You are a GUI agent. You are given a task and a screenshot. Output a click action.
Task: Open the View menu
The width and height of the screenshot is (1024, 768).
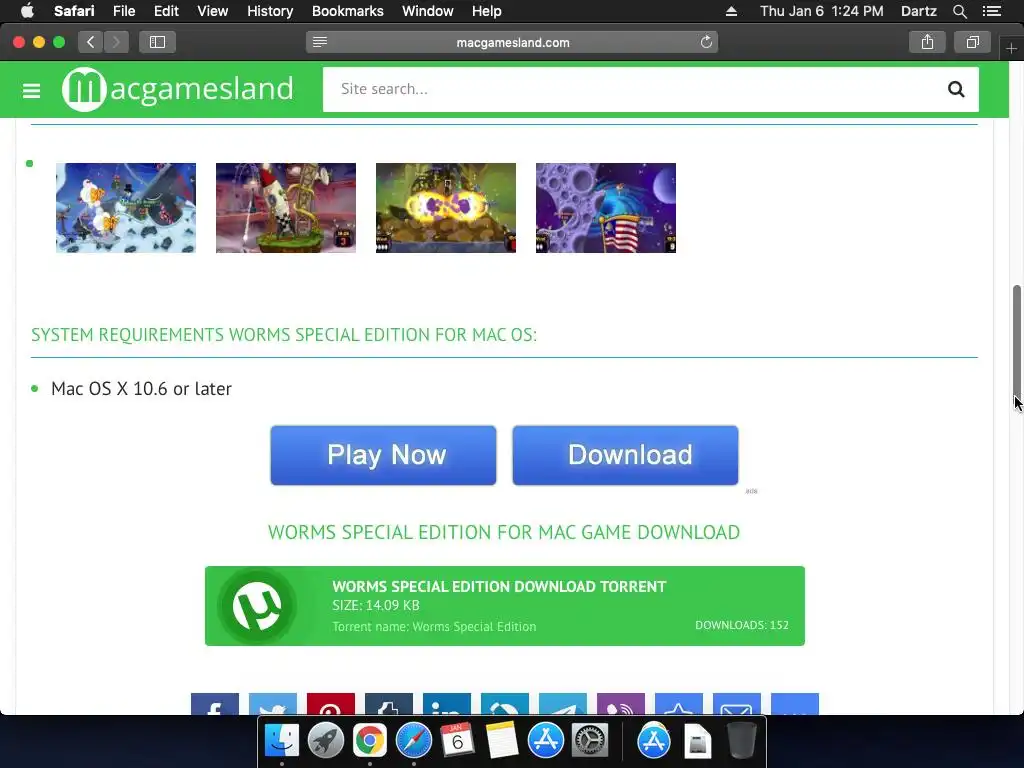212,11
